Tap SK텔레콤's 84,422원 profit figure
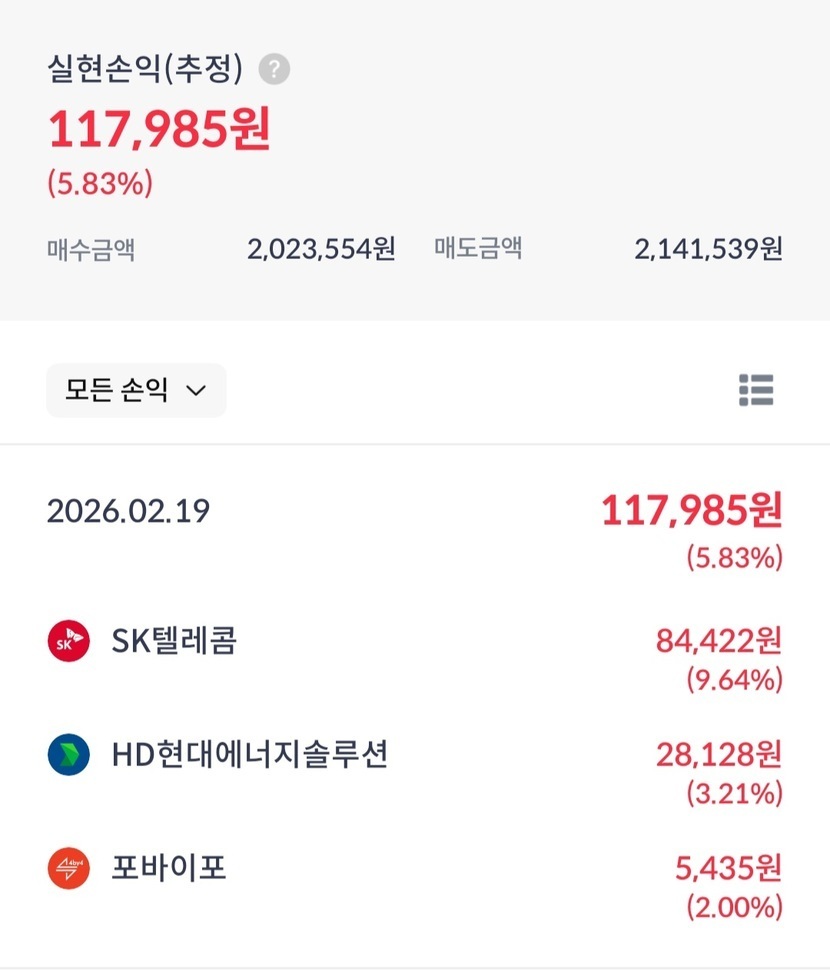Screen dimensions: 830x979 coord(719,640)
